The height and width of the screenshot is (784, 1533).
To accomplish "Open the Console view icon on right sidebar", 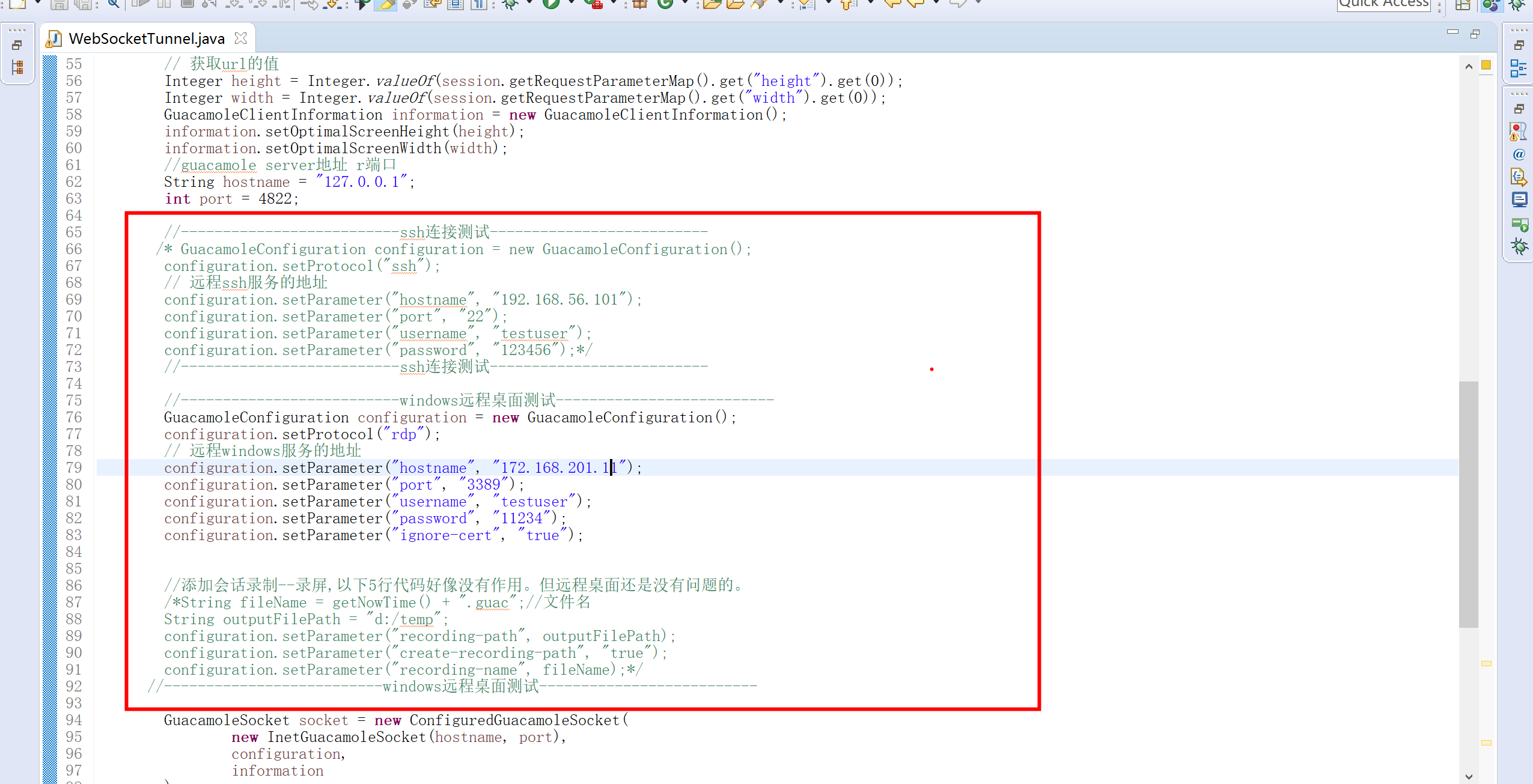I will [x=1519, y=200].
